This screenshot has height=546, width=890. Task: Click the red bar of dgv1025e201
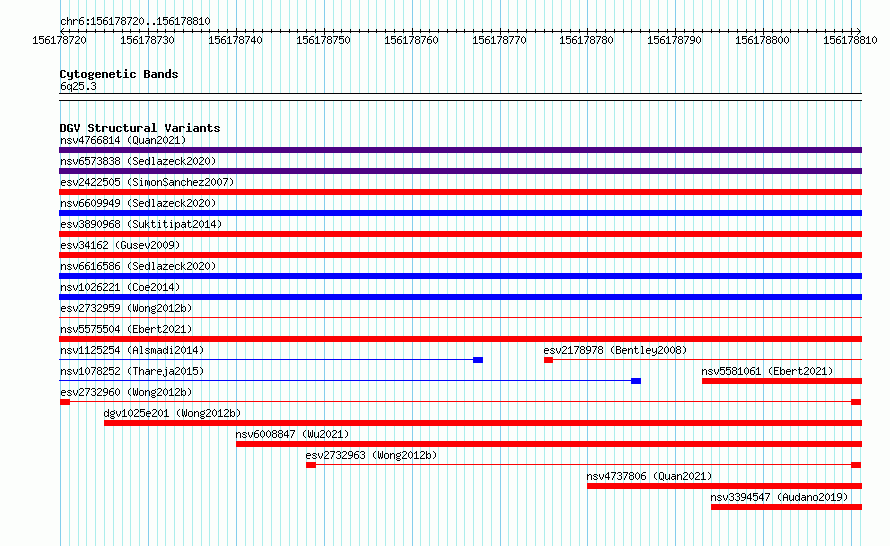pos(483,423)
